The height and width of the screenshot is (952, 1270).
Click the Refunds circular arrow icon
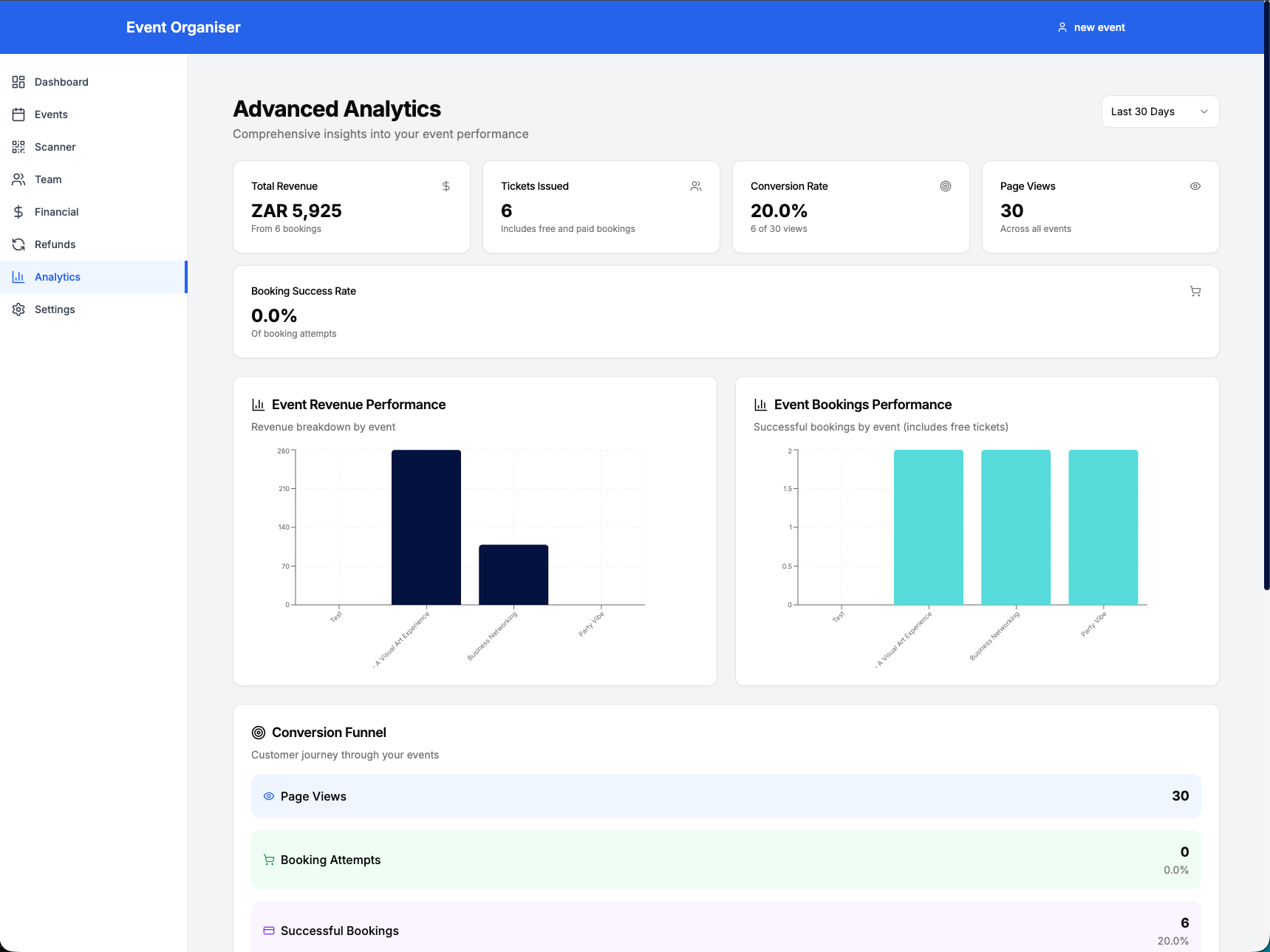[x=18, y=244]
